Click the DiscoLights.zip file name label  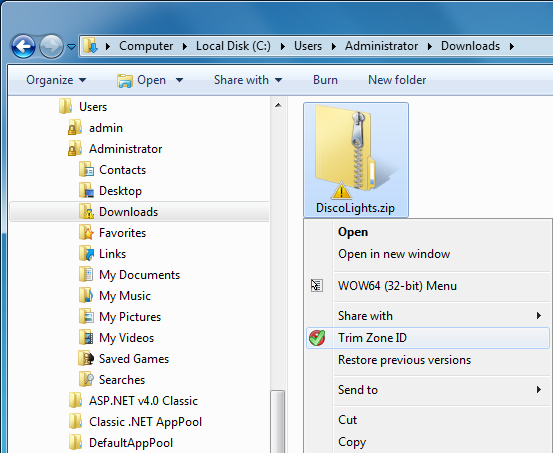pos(356,208)
